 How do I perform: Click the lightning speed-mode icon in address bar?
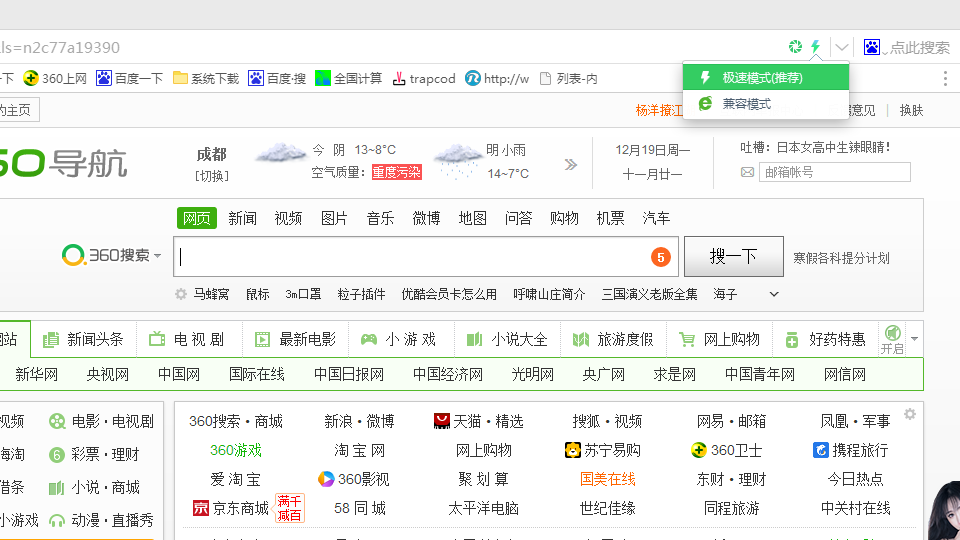pos(816,47)
